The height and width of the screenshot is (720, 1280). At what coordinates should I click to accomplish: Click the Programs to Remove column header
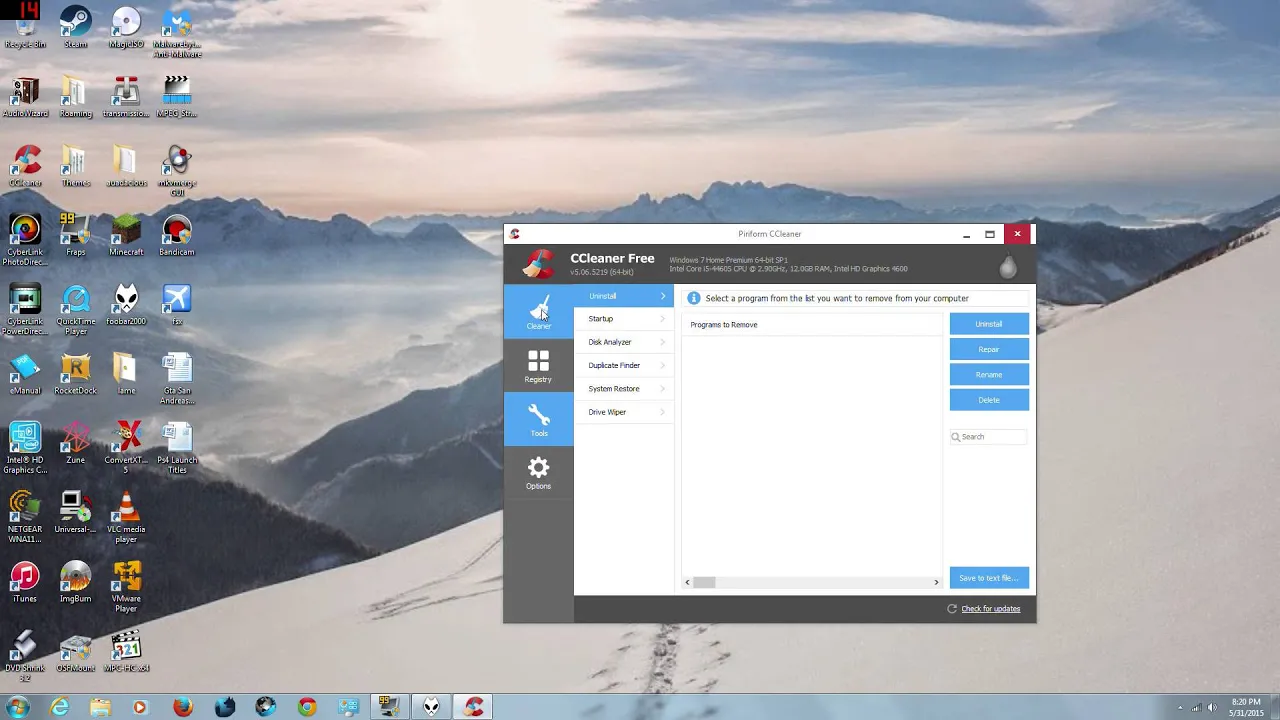[812, 325]
